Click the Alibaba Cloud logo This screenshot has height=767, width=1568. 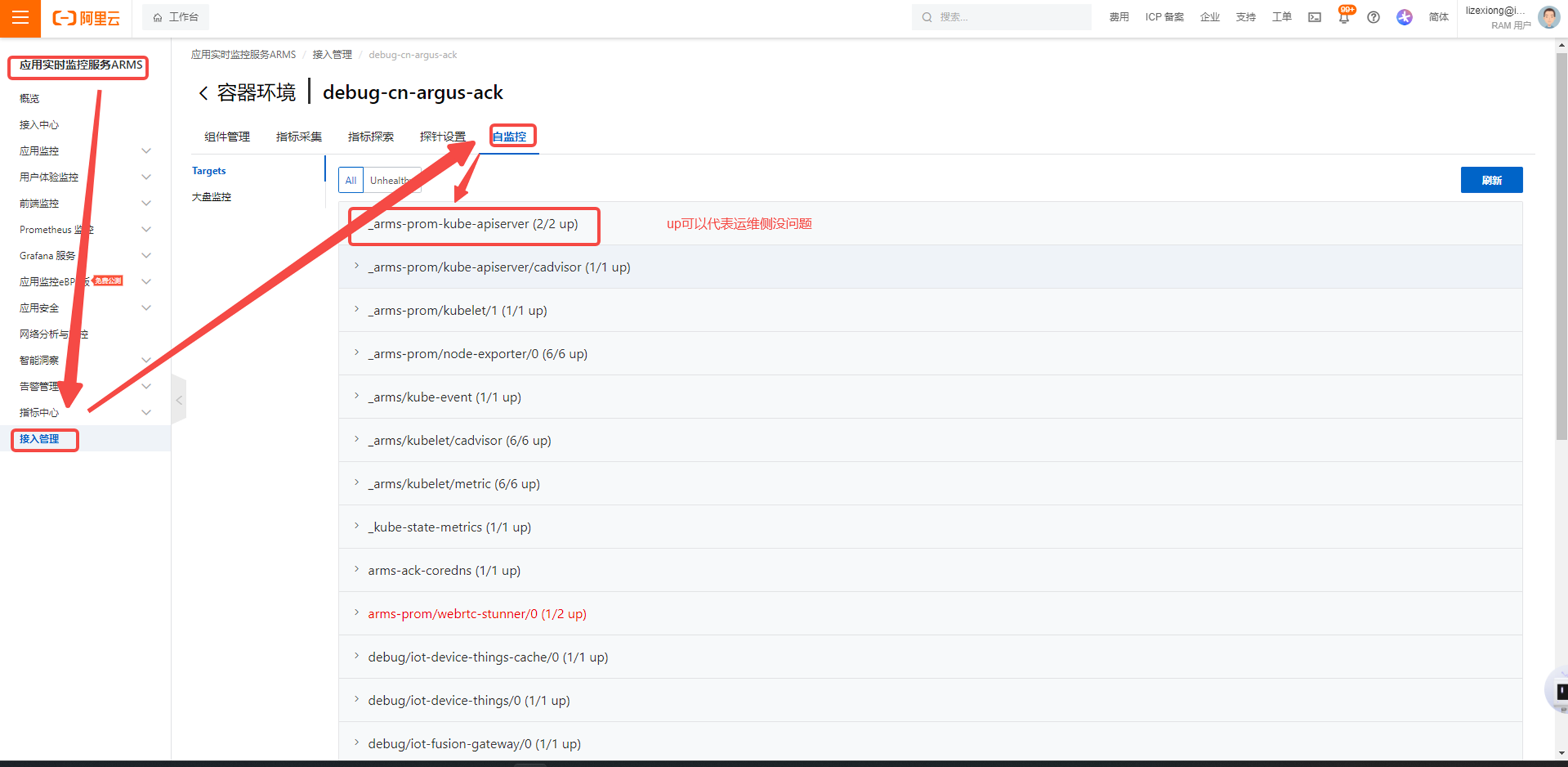point(86,18)
